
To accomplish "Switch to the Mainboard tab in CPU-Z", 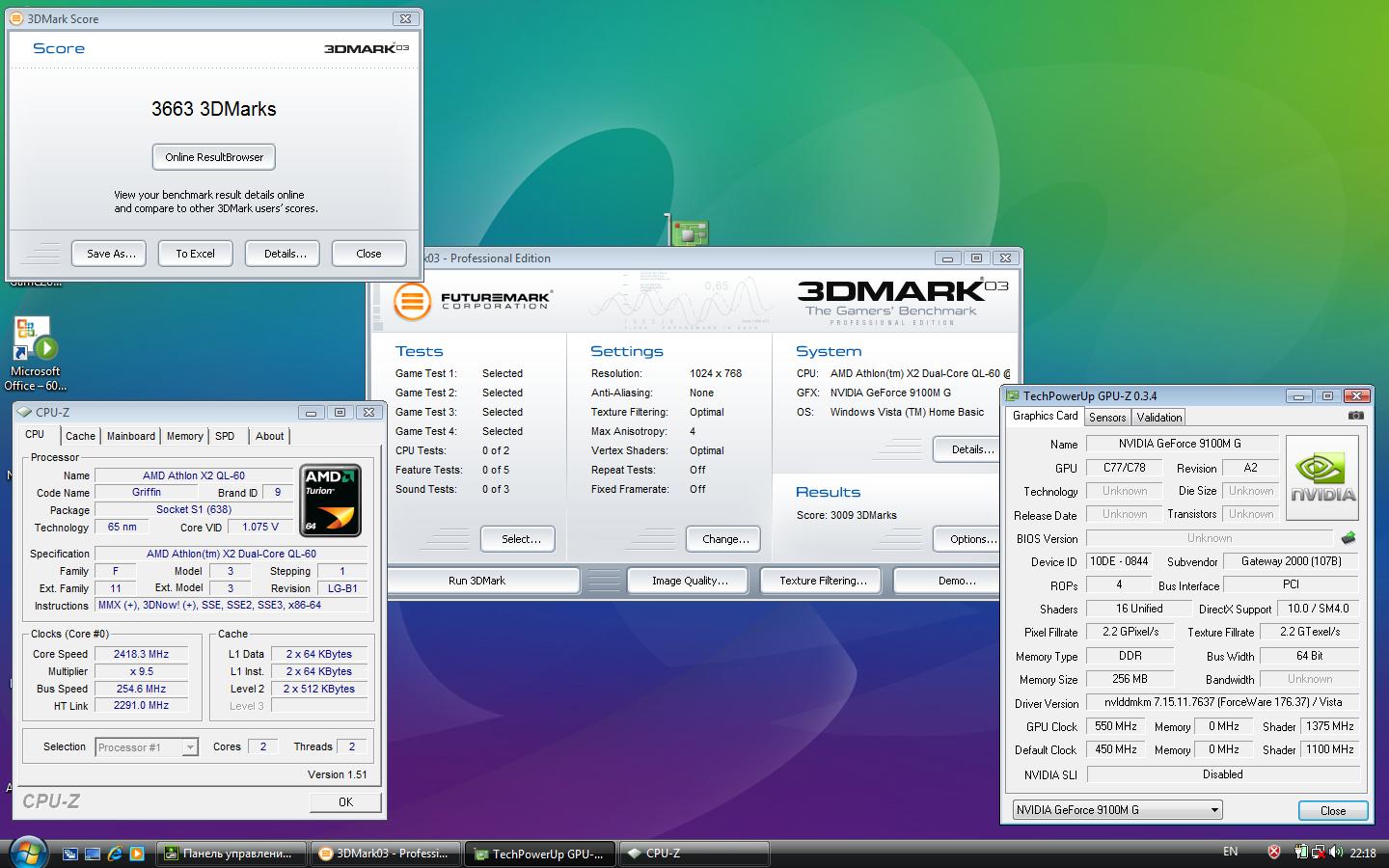I will 131,436.
